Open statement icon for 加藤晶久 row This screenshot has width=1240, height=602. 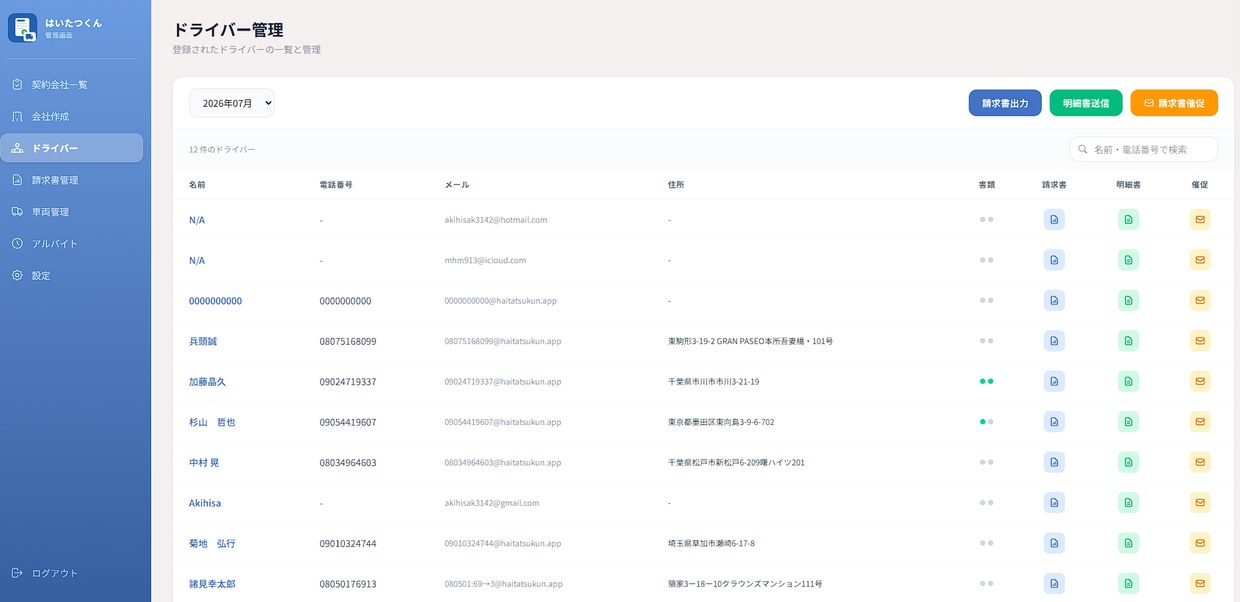point(1128,381)
